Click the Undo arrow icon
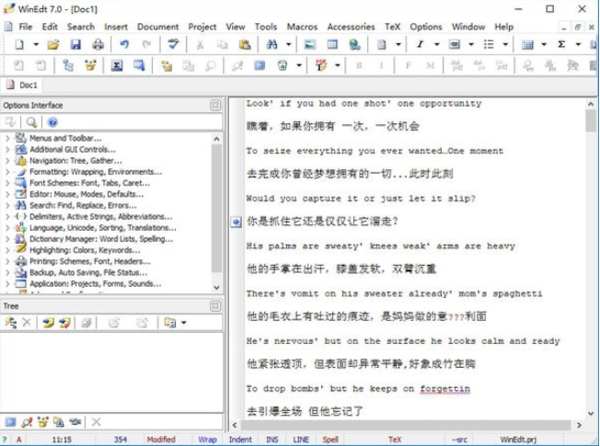The width and height of the screenshot is (600, 446). [x=123, y=45]
